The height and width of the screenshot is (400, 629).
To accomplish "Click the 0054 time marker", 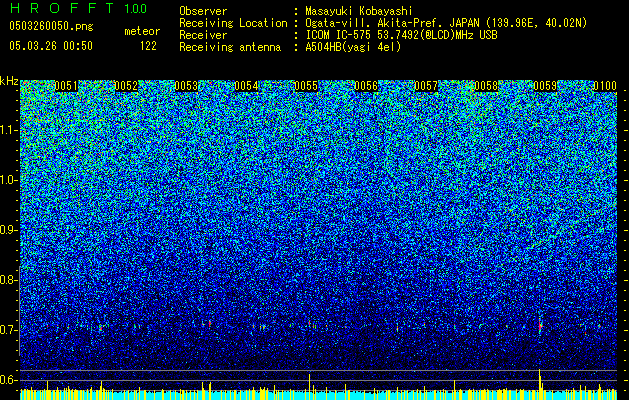I will (246, 86).
